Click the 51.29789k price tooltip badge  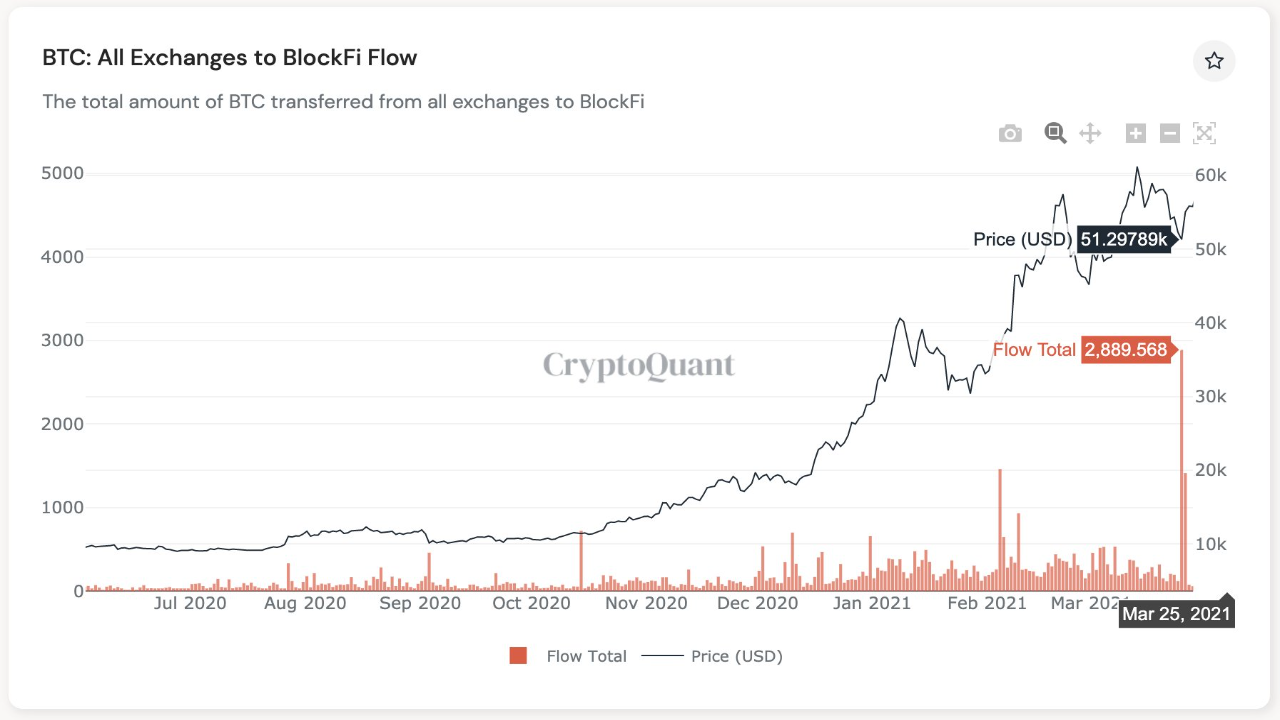pos(1124,239)
